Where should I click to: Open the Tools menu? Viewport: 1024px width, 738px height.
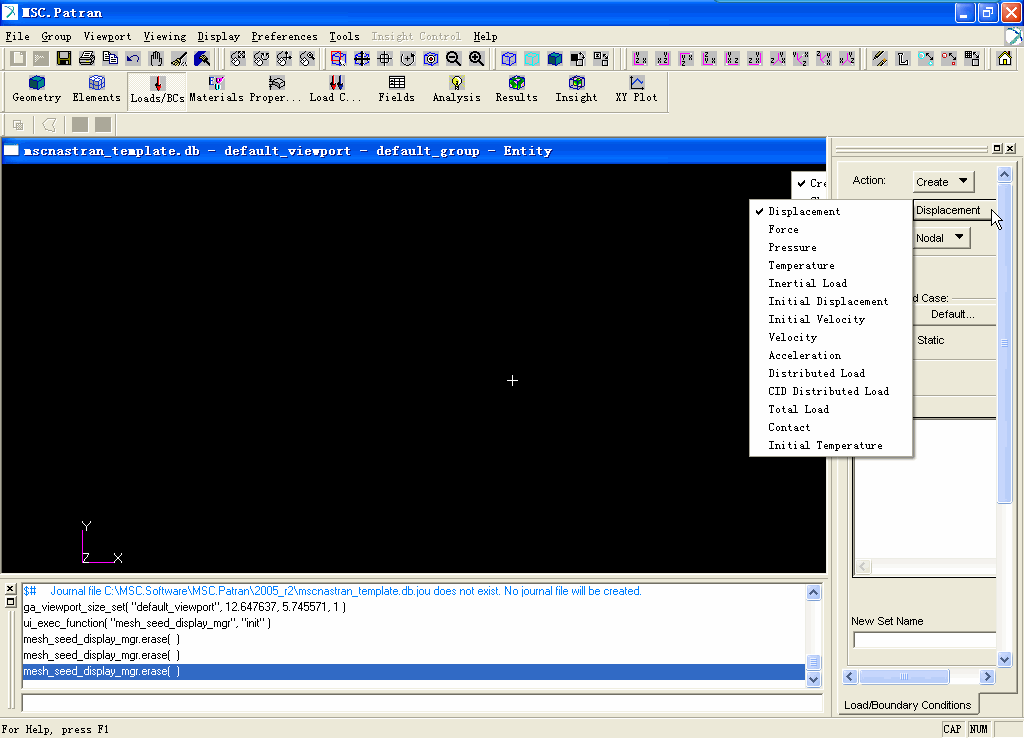point(344,37)
